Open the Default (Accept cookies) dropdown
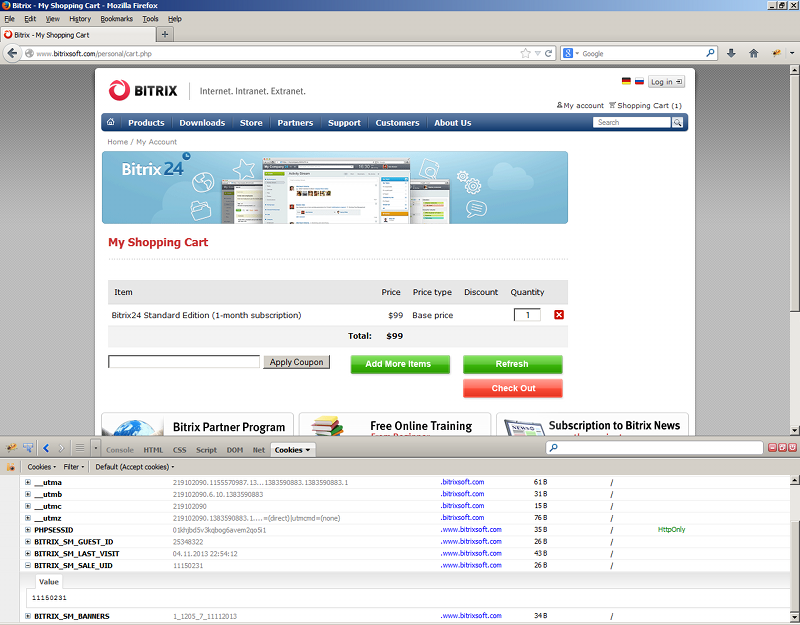 point(135,467)
